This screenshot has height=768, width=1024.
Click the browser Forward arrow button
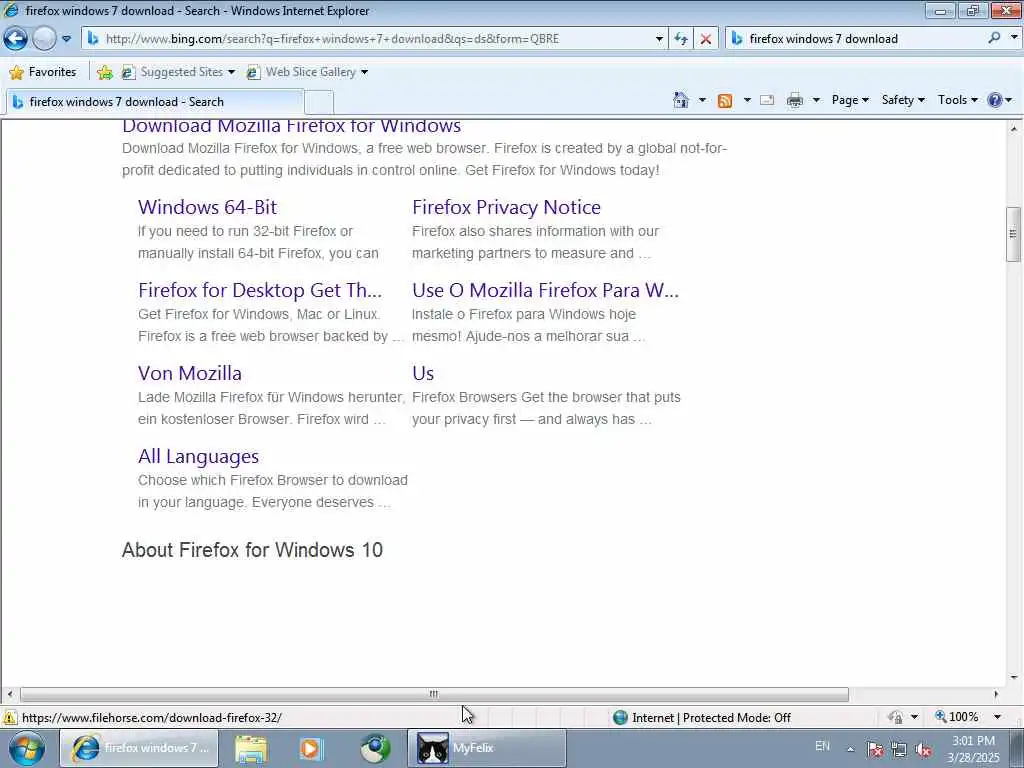point(44,39)
